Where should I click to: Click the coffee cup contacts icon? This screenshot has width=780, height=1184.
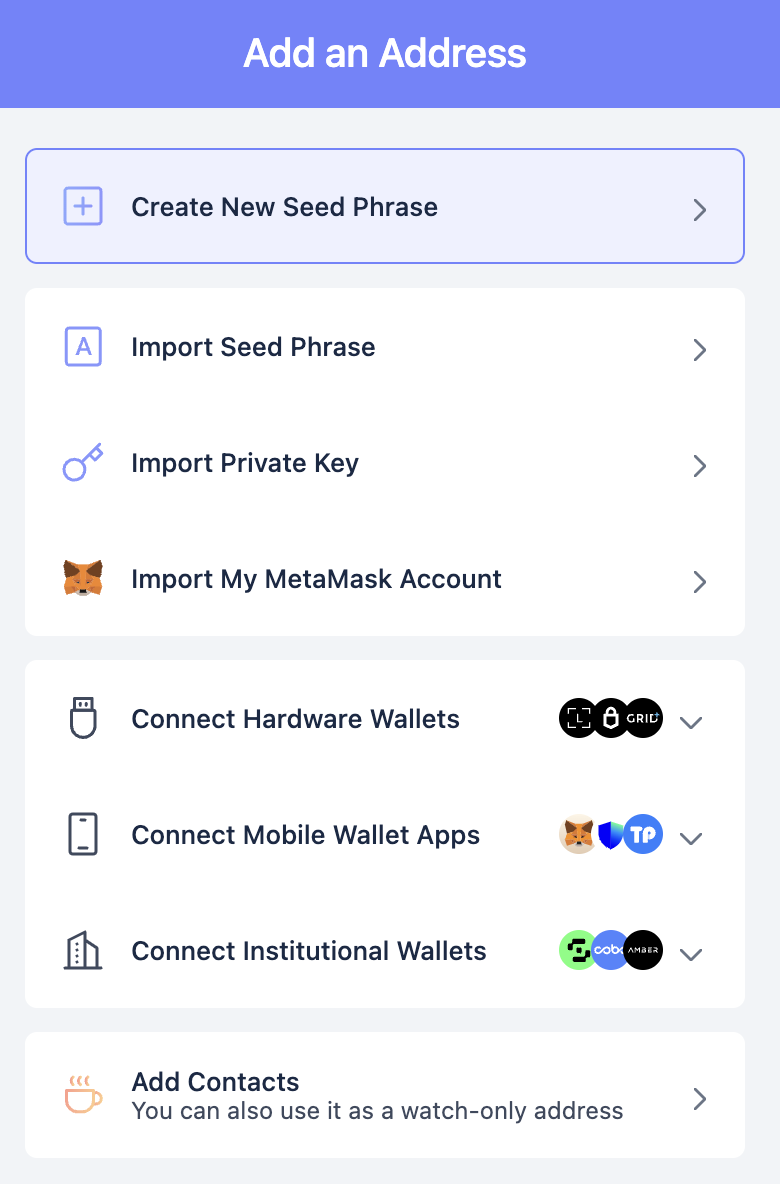coord(82,1094)
